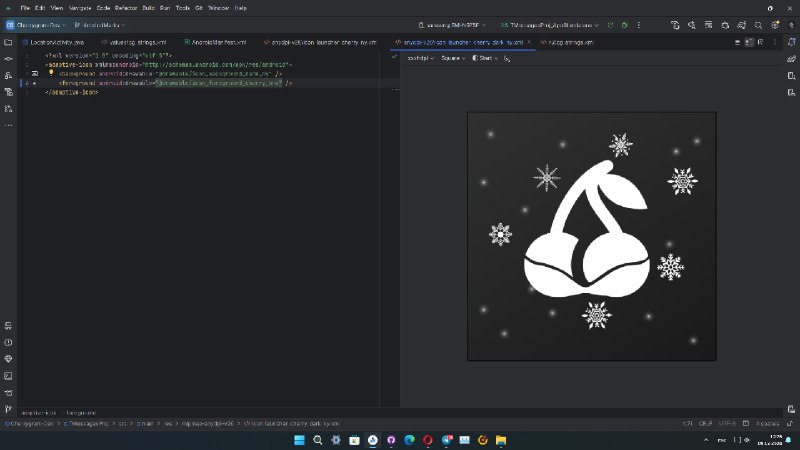The image size is (800, 450).
Task: Click TMessagesProj in the breadcrumb path
Action: pos(86,423)
